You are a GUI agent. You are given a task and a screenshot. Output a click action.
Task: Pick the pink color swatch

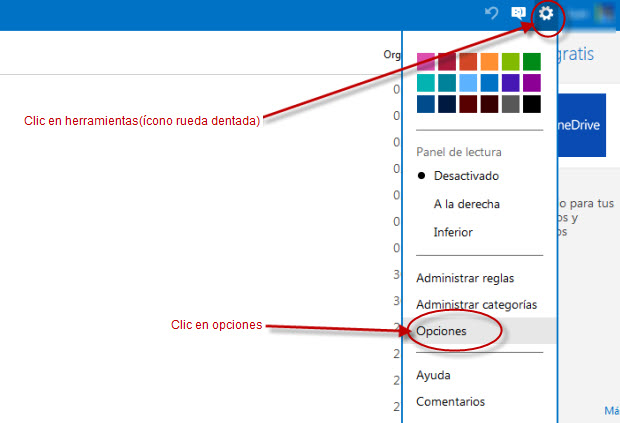(426, 61)
